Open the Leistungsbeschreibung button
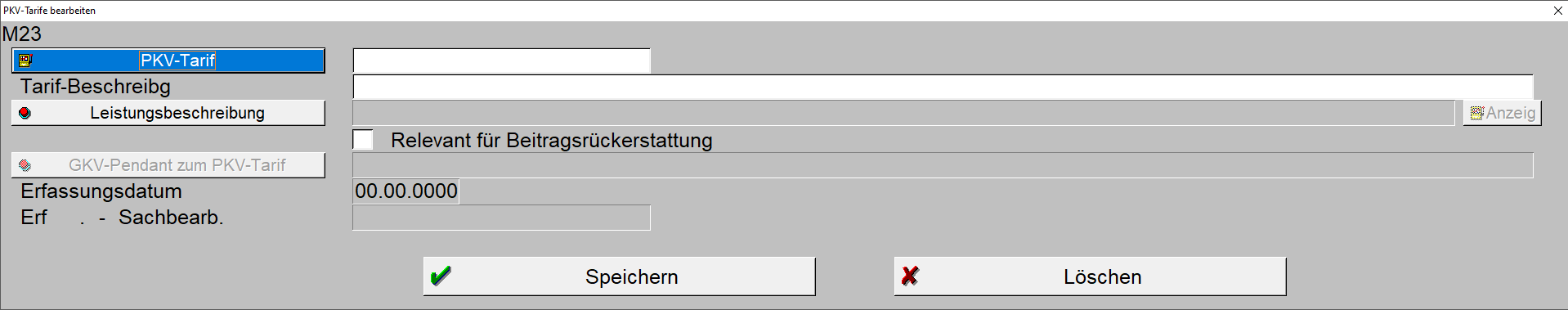 tap(168, 113)
